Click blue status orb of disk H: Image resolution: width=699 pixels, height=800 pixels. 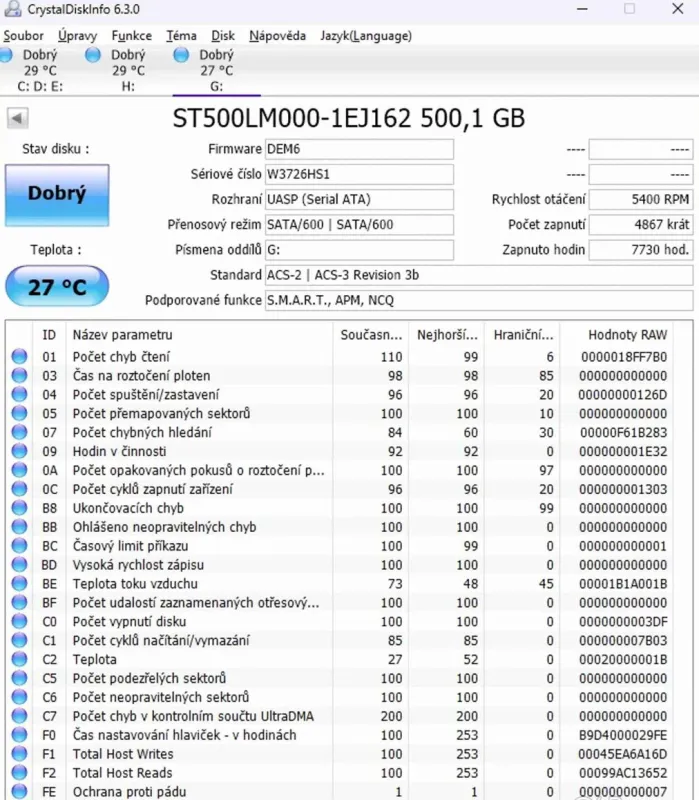coord(94,55)
